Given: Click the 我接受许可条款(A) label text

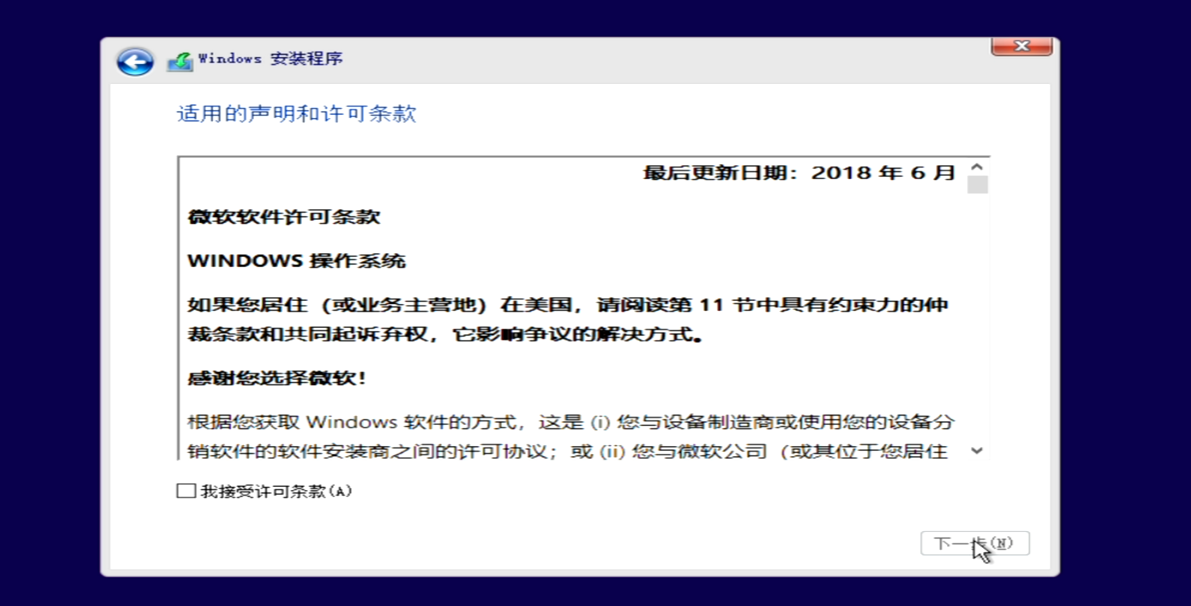Looking at the screenshot, I should pos(276,491).
